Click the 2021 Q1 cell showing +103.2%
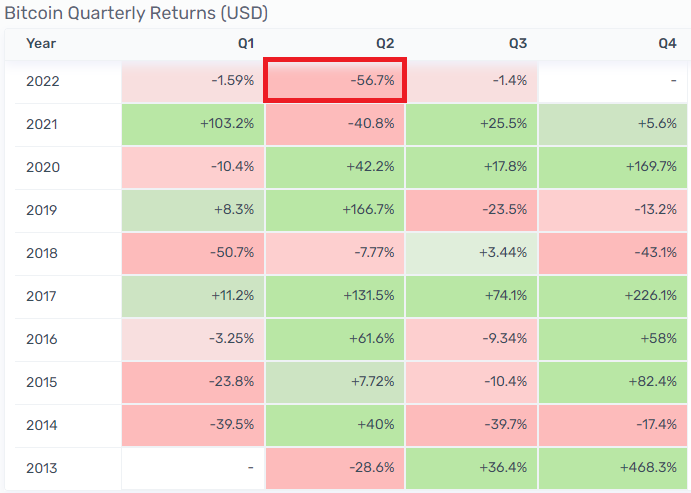Screen dimensions: 691x493 point(193,124)
